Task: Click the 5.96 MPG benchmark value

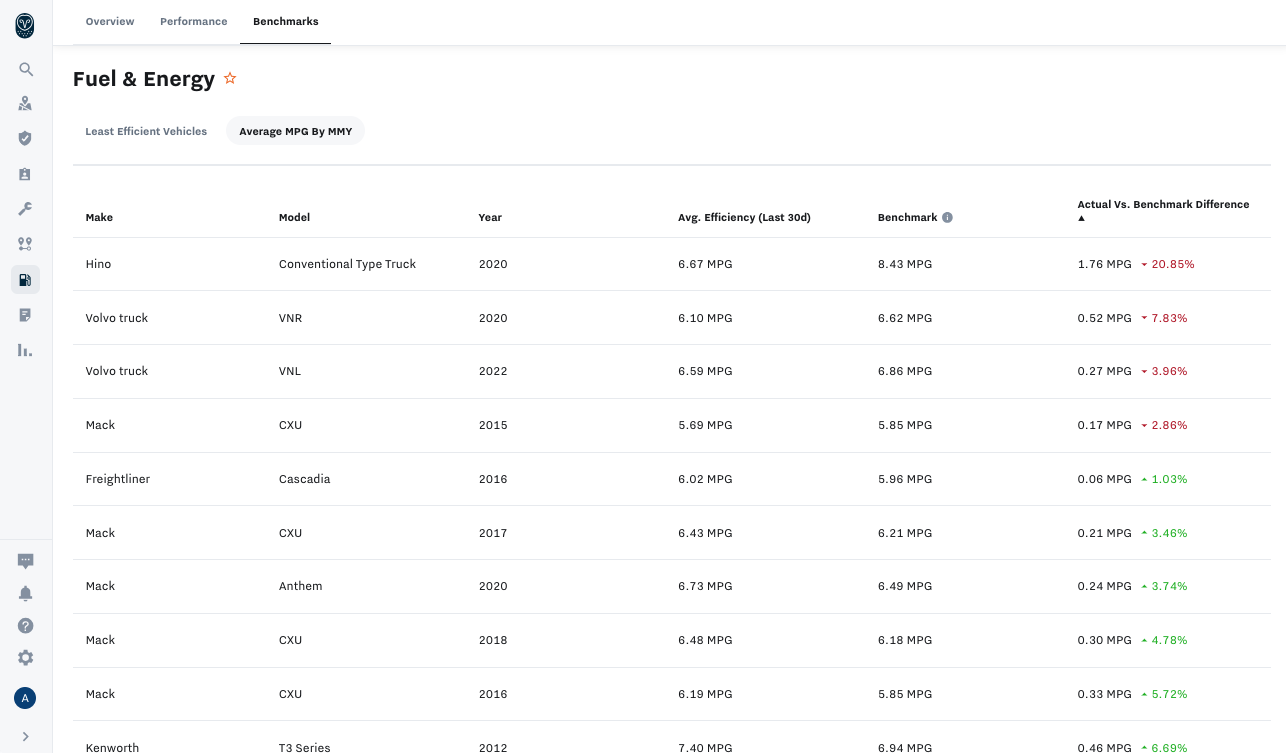Action: pos(905,479)
